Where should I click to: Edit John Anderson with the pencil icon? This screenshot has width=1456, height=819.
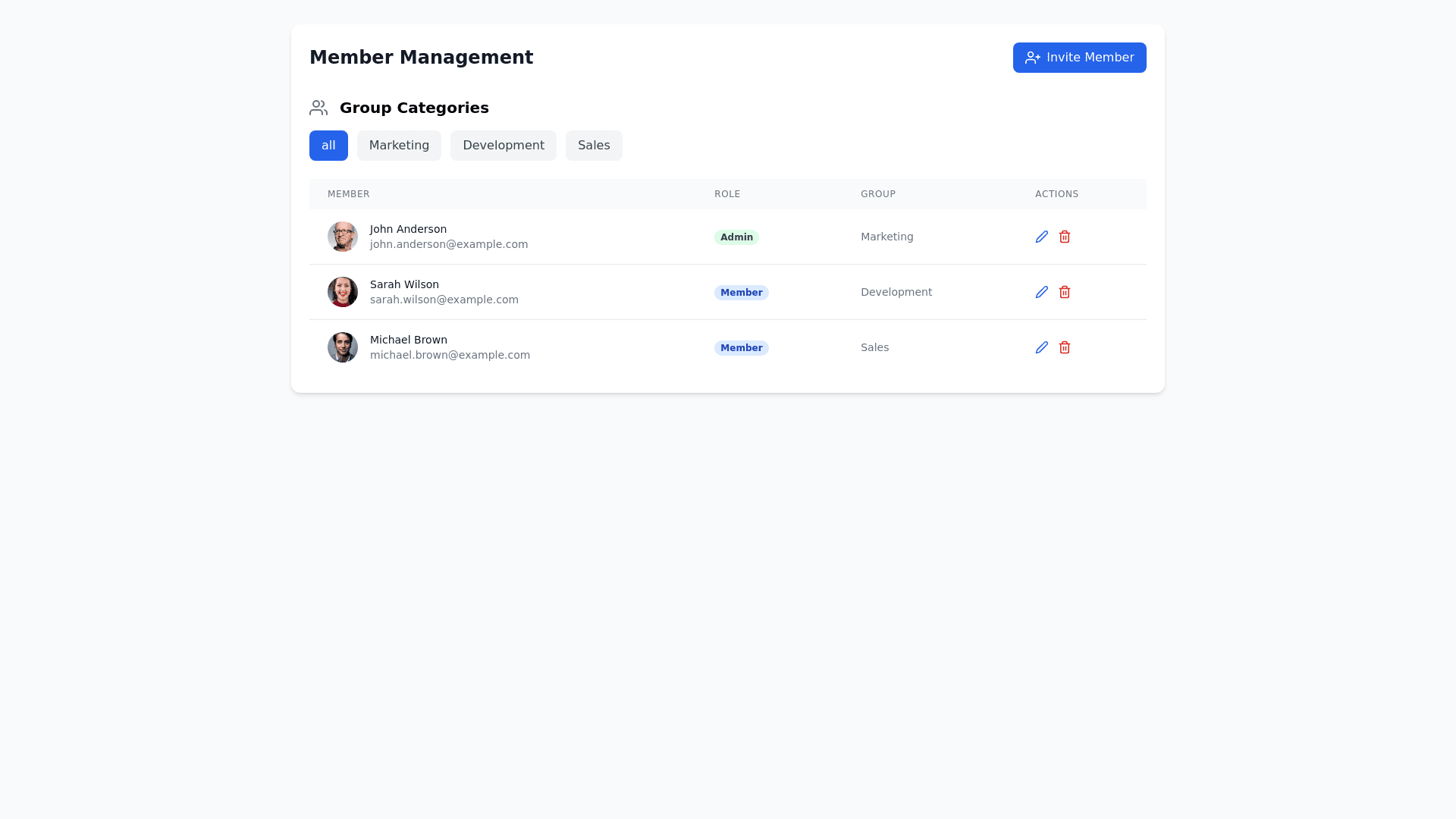[1041, 237]
